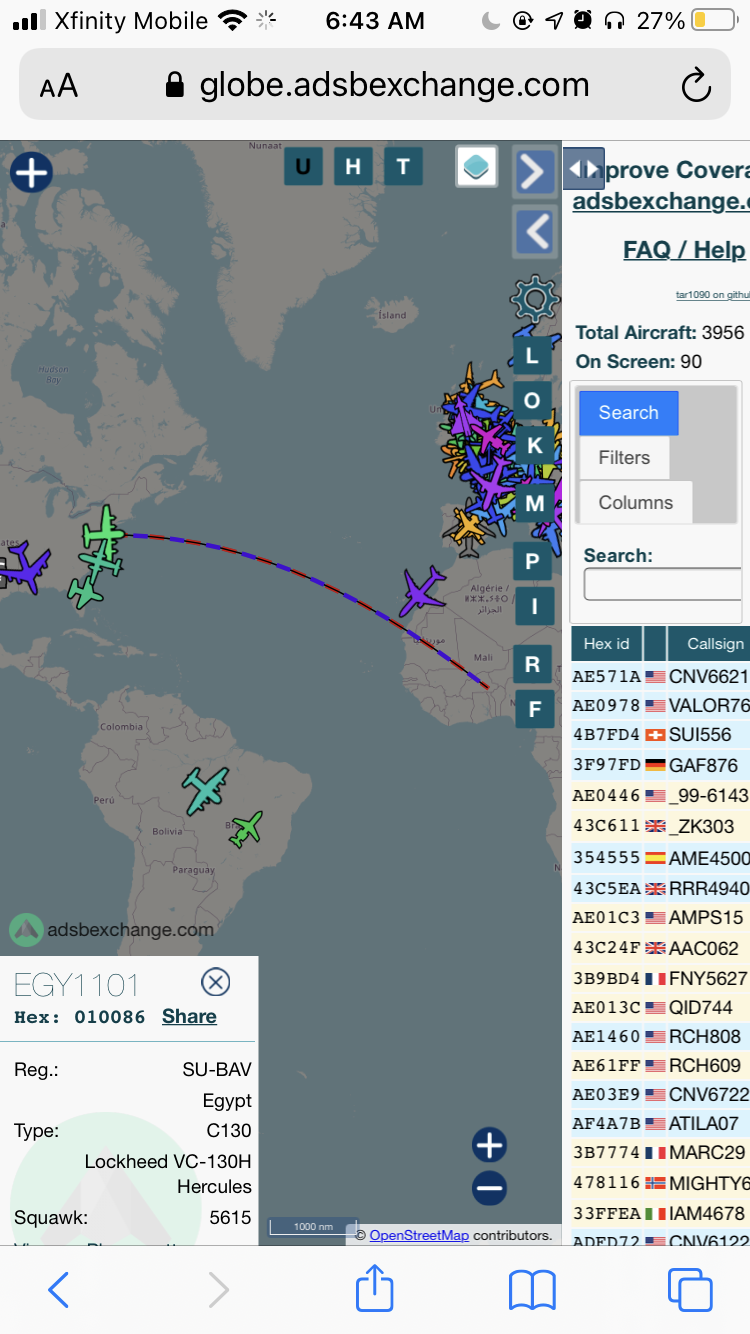750x1334 pixels.
Task: Select row 43C611 _ZK303
Action: point(660,826)
